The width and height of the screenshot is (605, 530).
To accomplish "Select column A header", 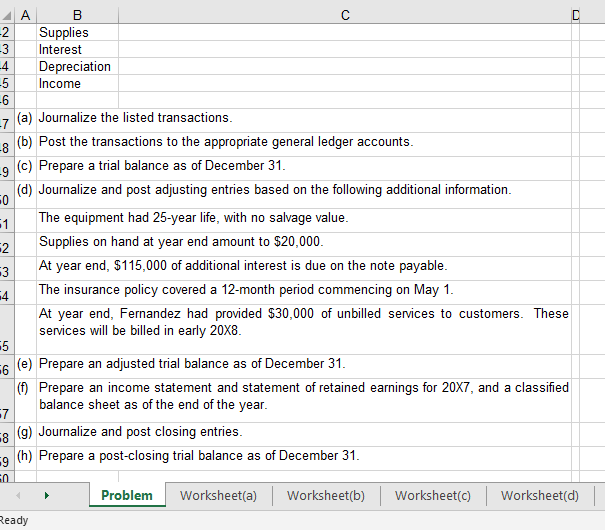I will (25, 15).
